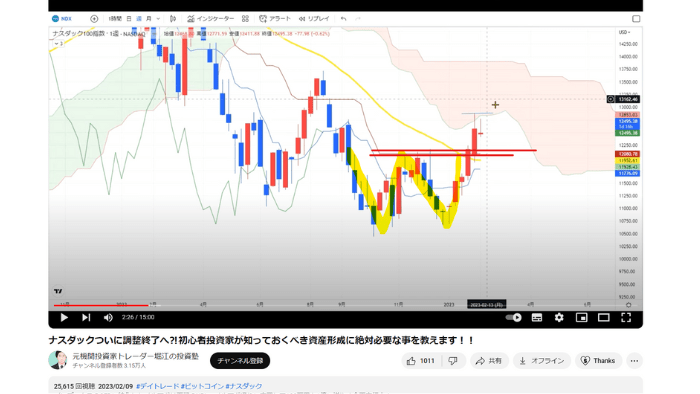700x394 pixels.
Task: Open the Thanks donation button
Action: 598,361
